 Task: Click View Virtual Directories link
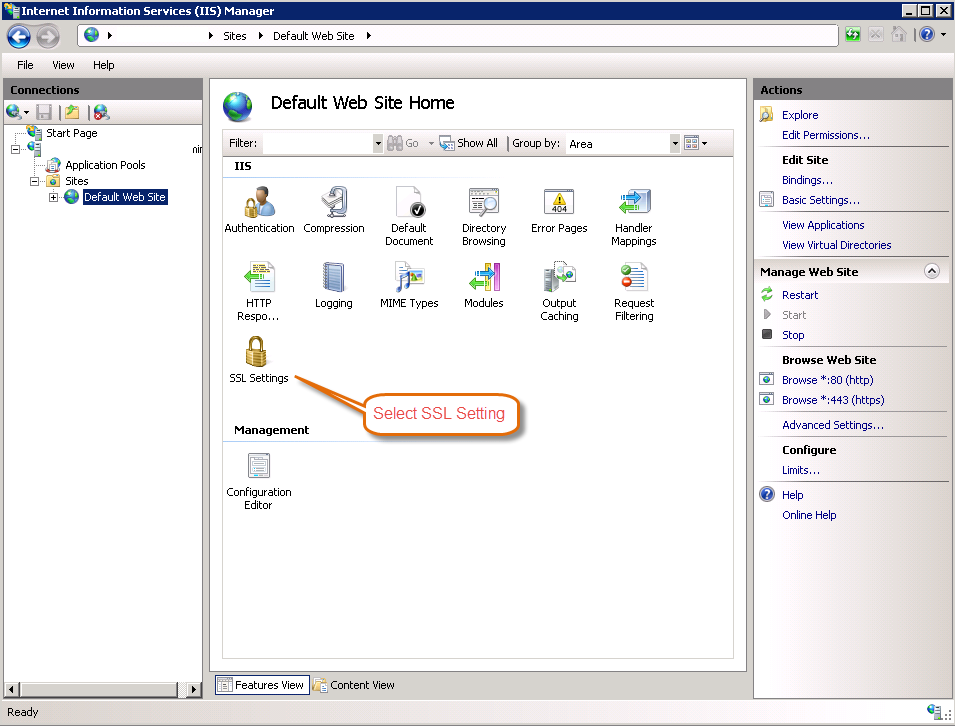pyautogui.click(x=836, y=245)
